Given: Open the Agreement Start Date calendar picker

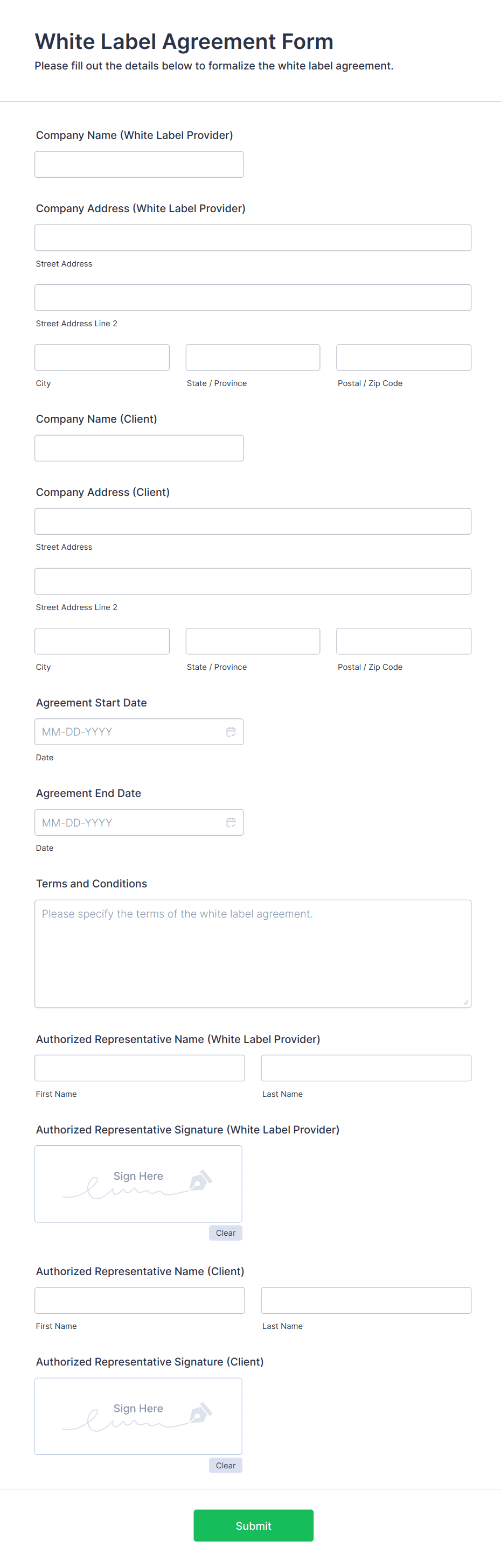Looking at the screenshot, I should pos(231,732).
